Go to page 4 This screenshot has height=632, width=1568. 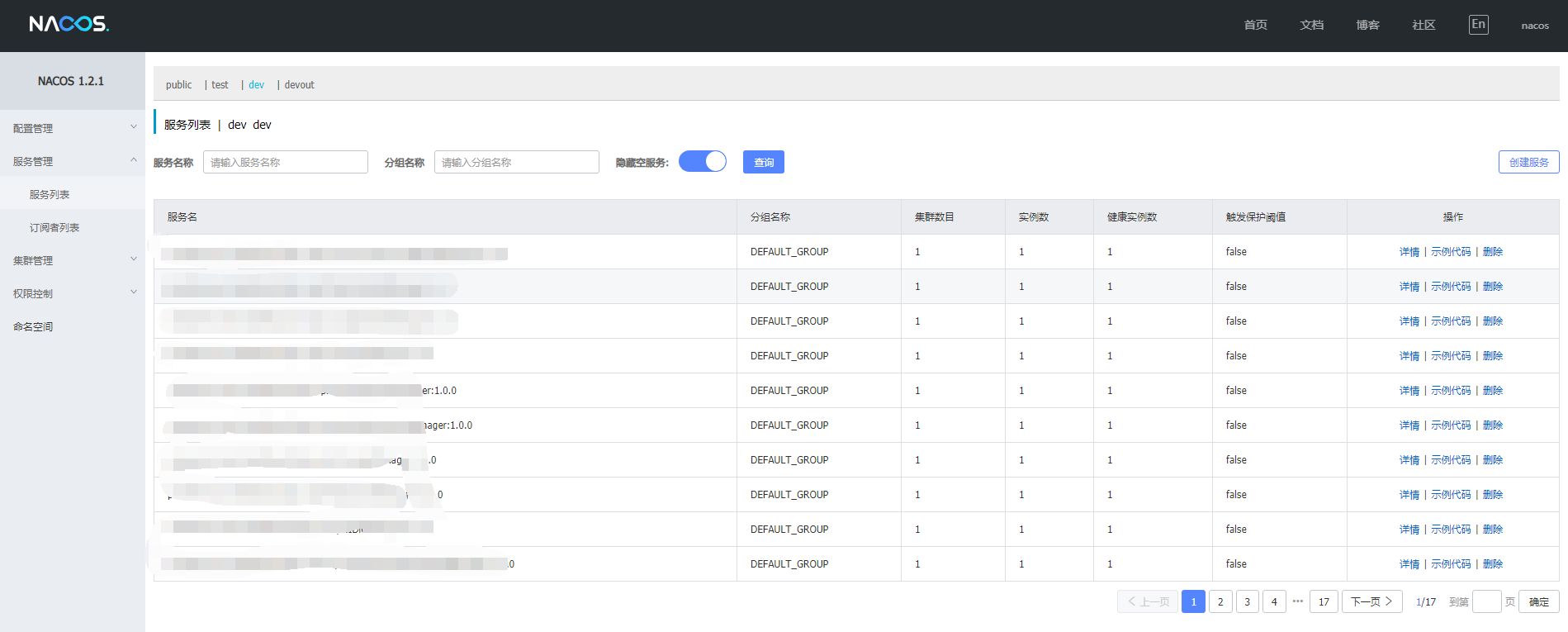click(1274, 601)
